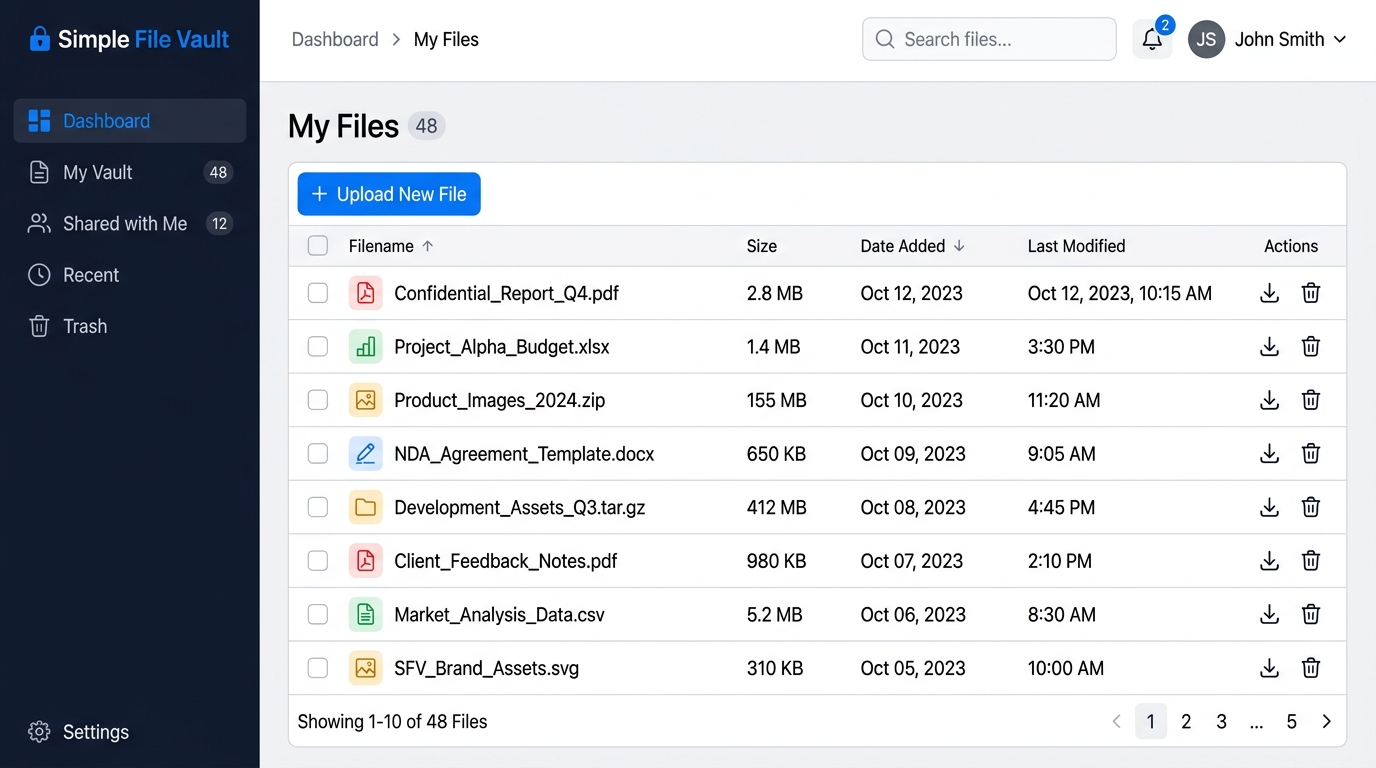This screenshot has height=768, width=1376.
Task: Open Settings at the sidebar bottom
Action: [79, 732]
